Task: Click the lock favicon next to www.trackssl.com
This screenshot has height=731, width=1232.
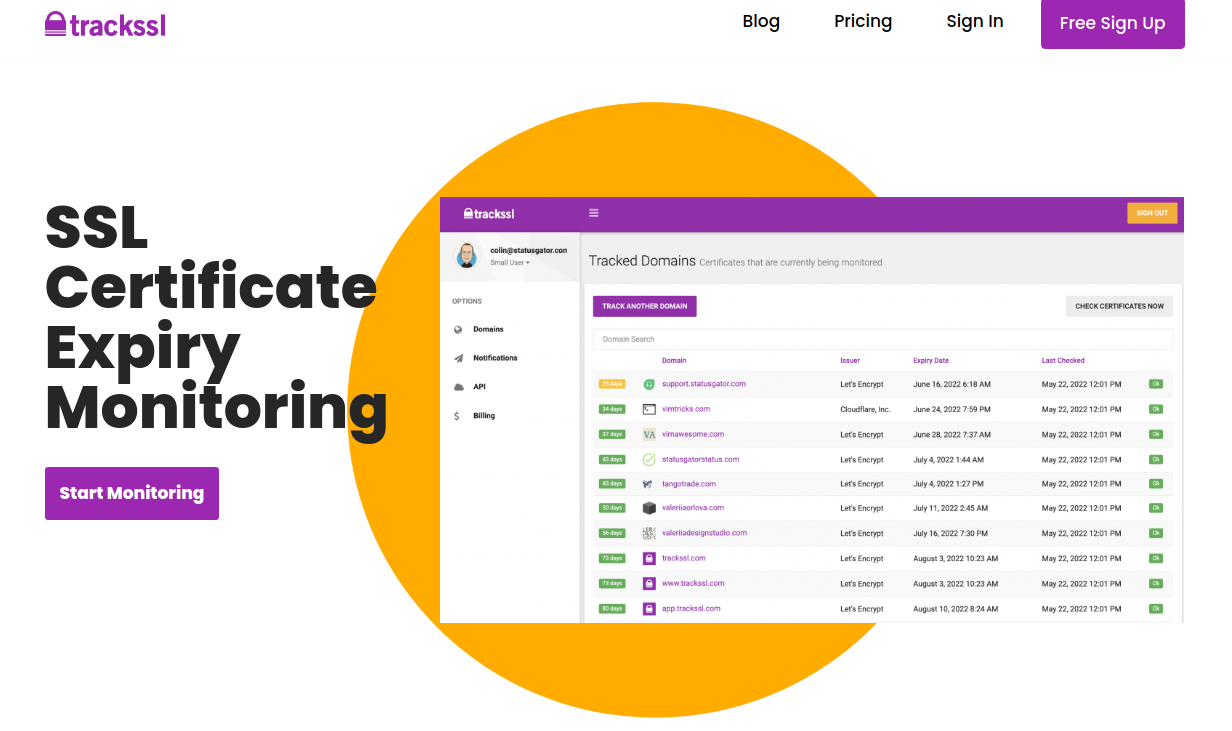Action: [649, 584]
